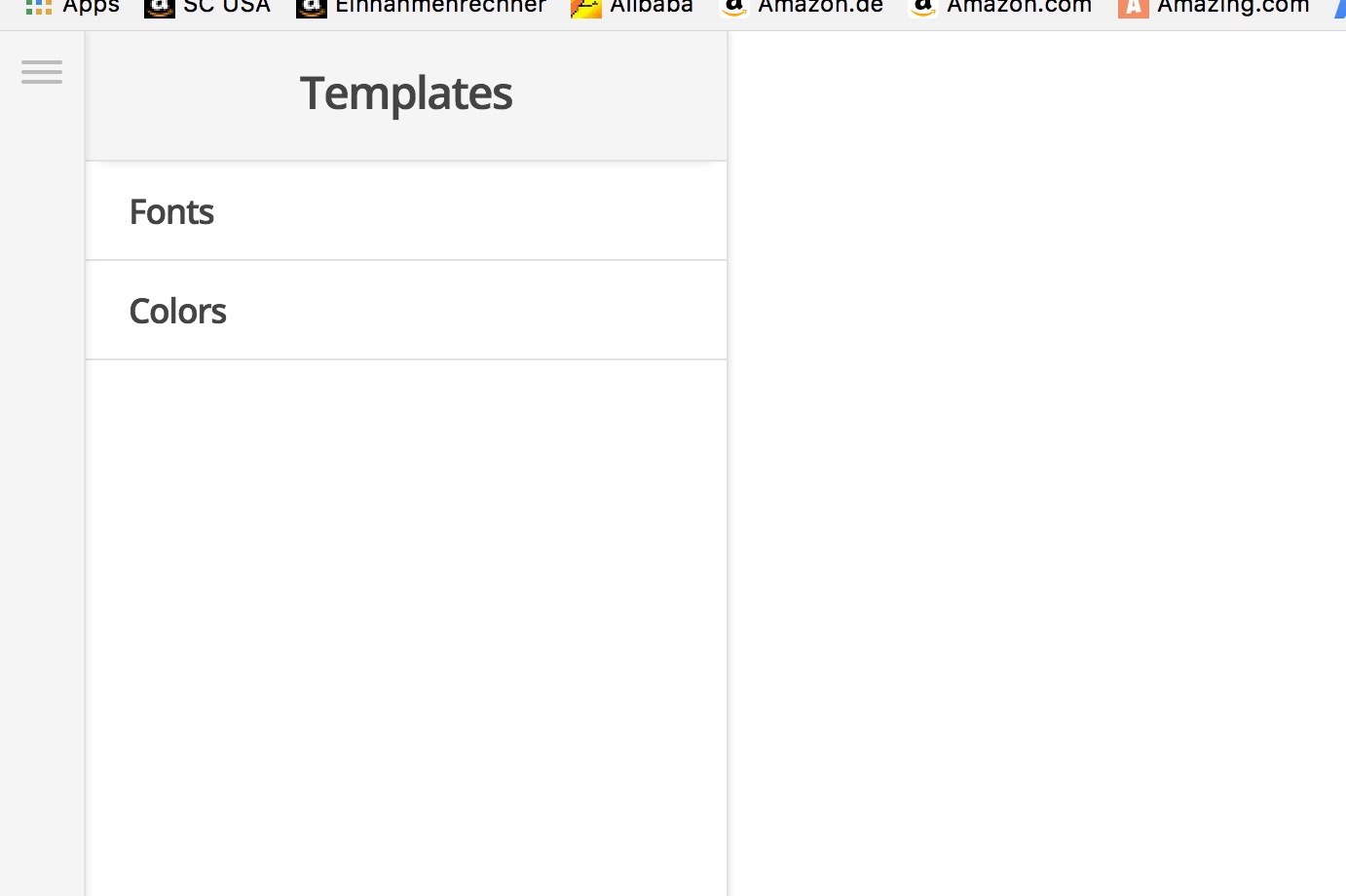Click the Amazing.com bookmark favicon

(x=1133, y=8)
